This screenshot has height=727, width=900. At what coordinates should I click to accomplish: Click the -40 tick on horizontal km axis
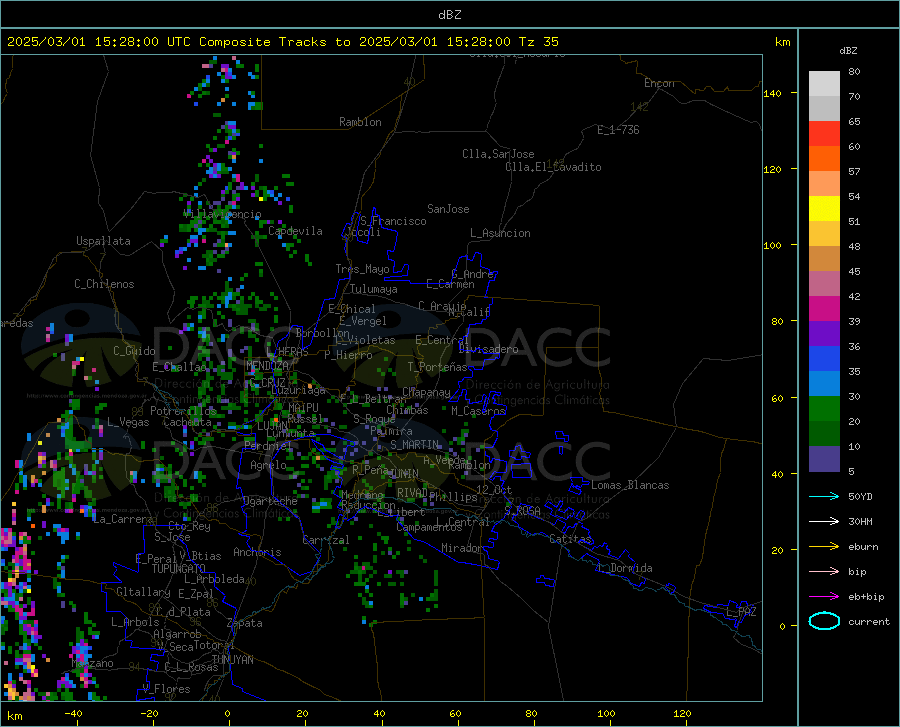point(73,714)
